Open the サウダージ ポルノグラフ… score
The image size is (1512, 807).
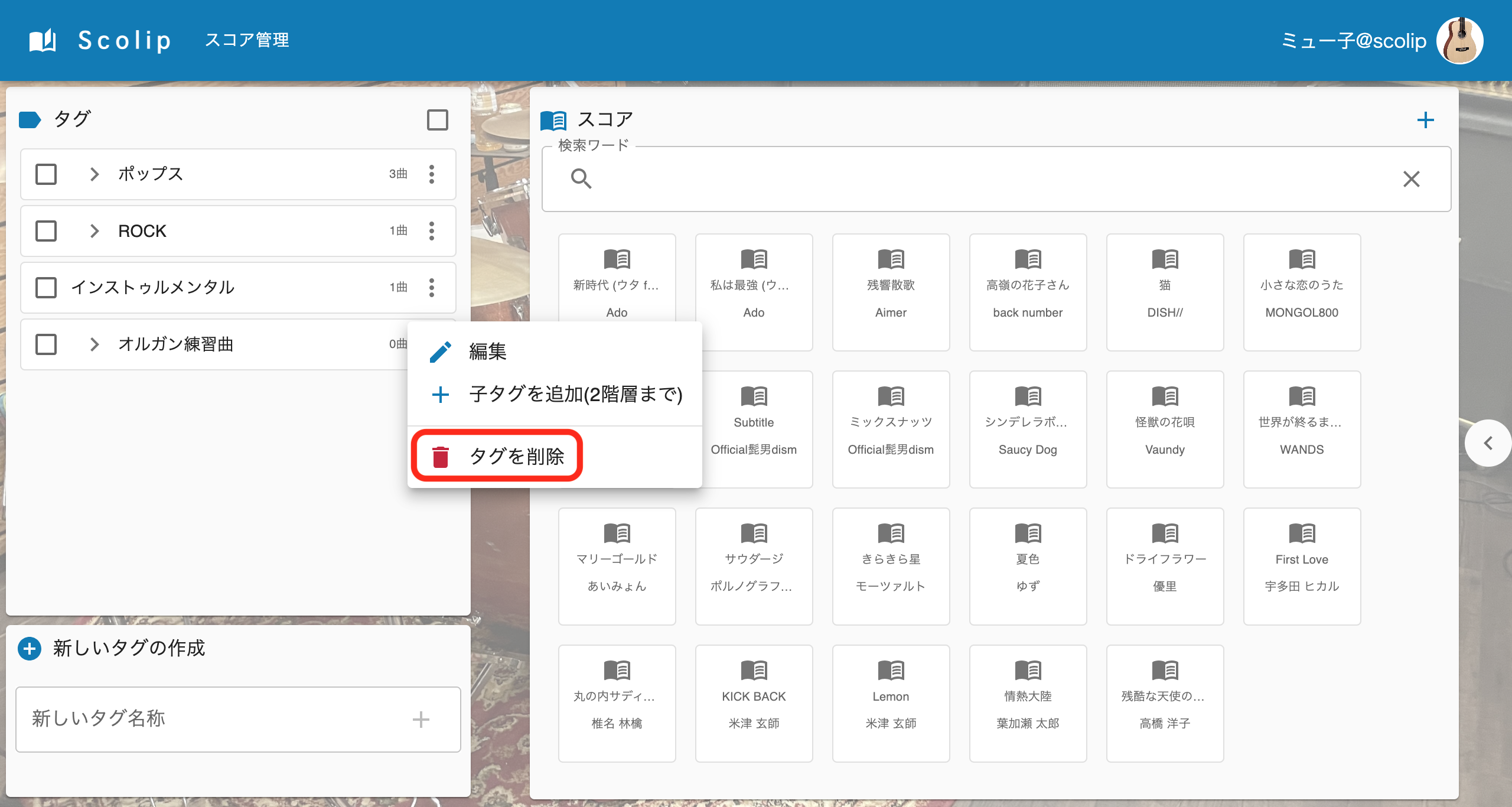[x=754, y=566]
